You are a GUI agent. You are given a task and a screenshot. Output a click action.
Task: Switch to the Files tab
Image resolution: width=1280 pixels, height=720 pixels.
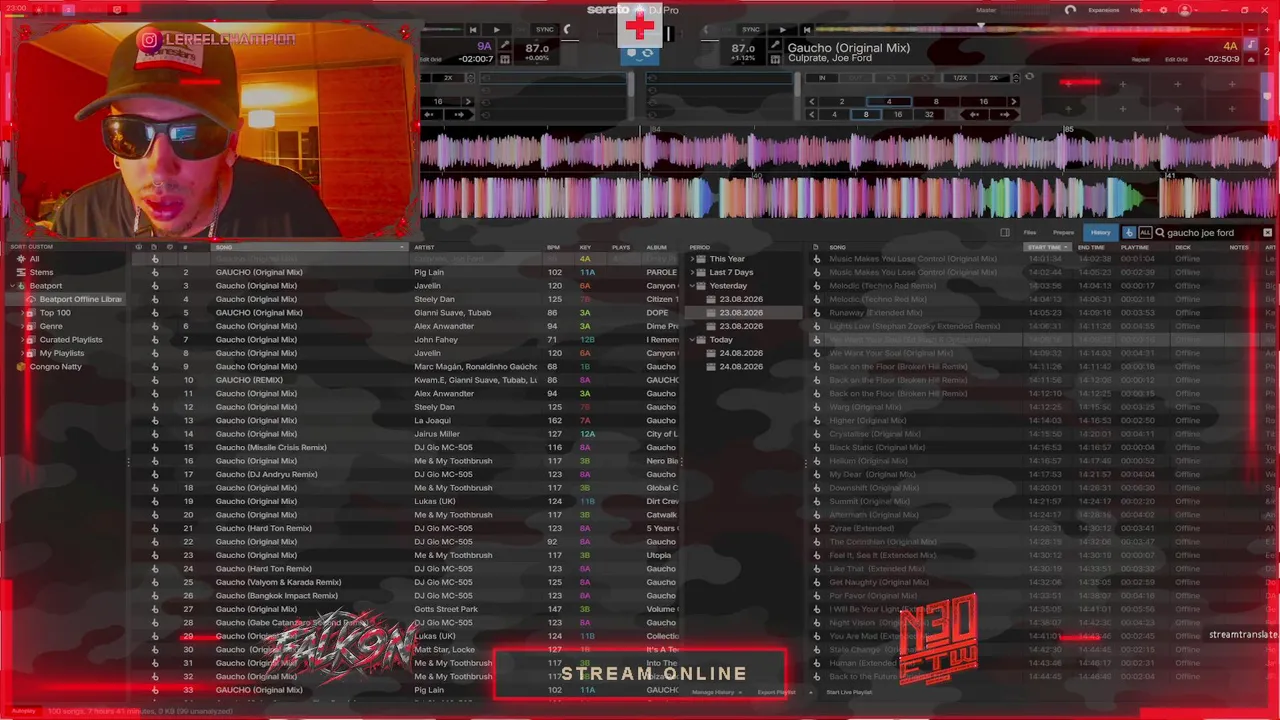1030,233
